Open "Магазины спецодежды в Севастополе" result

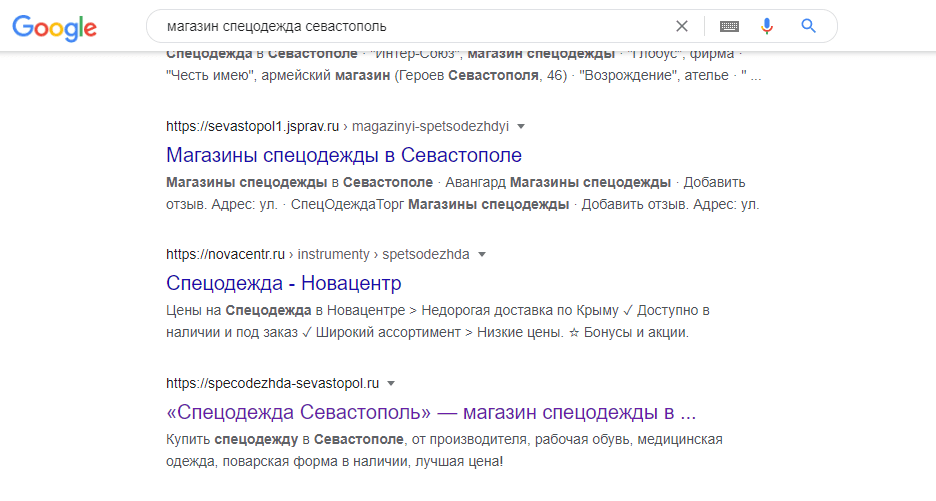[x=344, y=155]
